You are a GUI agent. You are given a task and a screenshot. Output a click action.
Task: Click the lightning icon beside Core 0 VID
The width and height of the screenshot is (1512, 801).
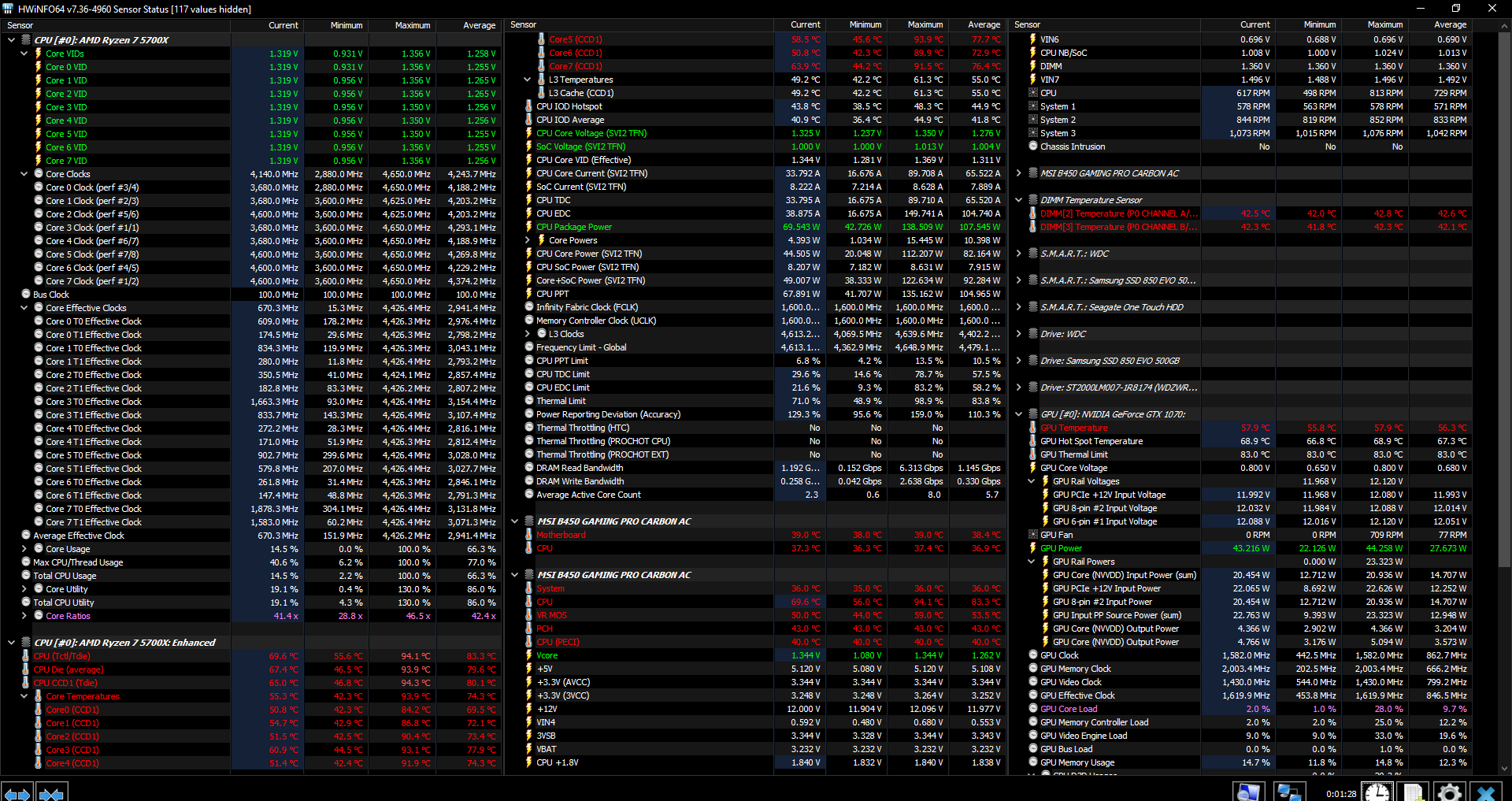pyautogui.click(x=38, y=67)
